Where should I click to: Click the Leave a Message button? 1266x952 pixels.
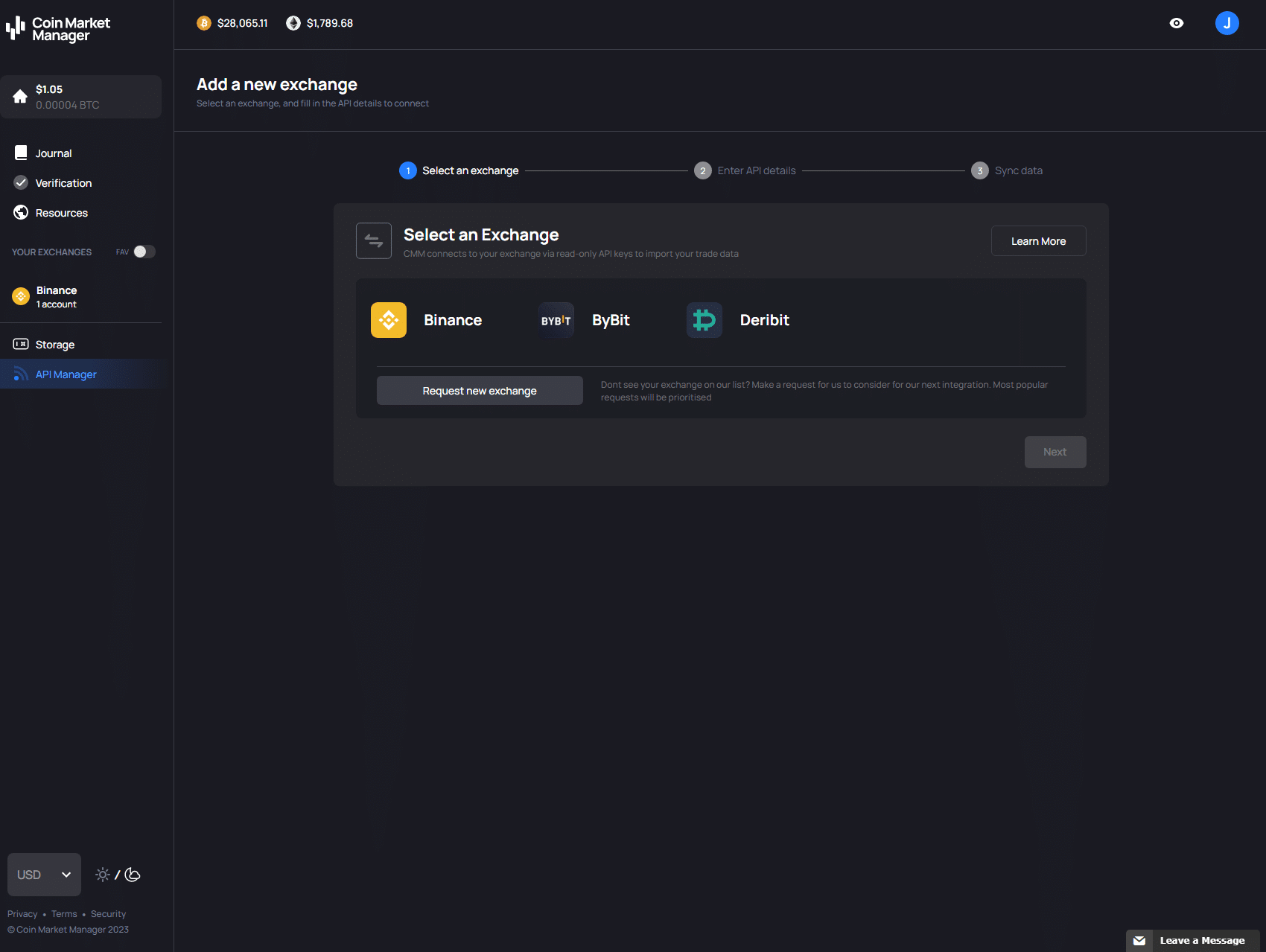(1193, 941)
